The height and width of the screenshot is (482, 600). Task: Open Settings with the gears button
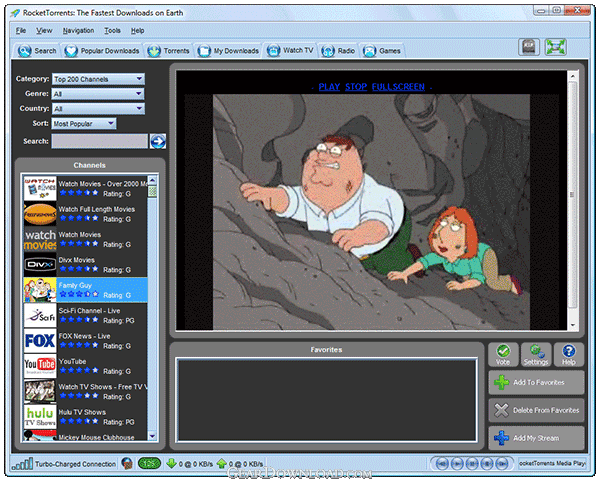tap(536, 355)
